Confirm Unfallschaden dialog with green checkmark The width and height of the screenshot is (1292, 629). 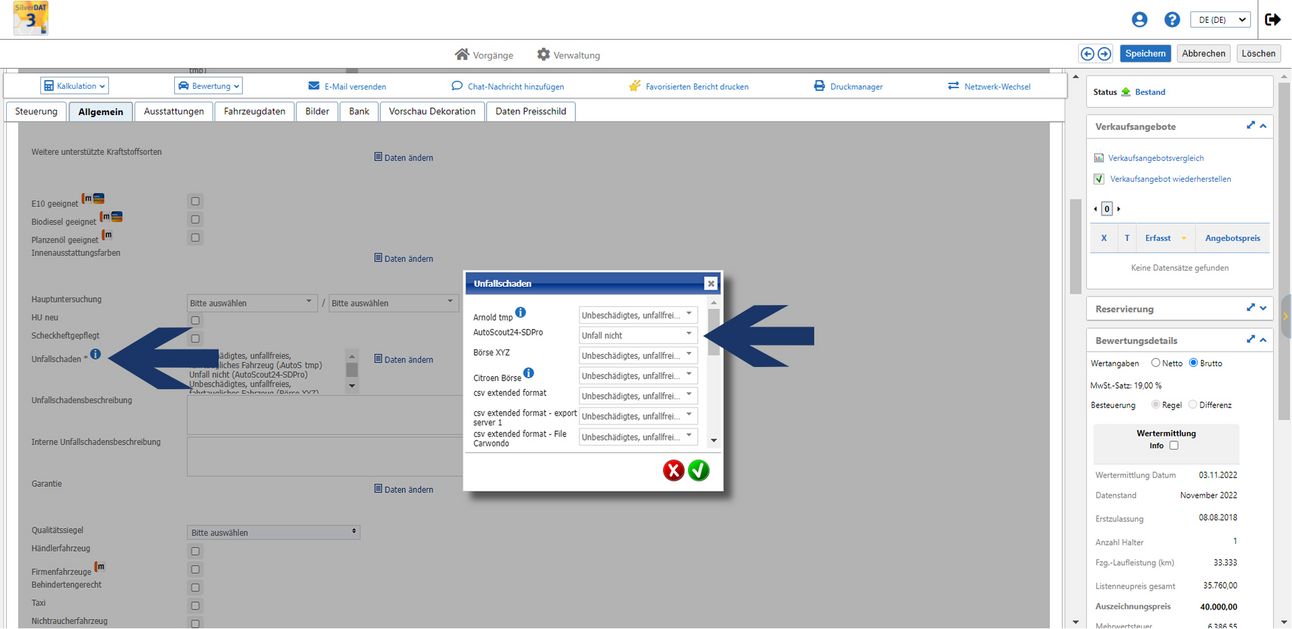pyautogui.click(x=698, y=470)
